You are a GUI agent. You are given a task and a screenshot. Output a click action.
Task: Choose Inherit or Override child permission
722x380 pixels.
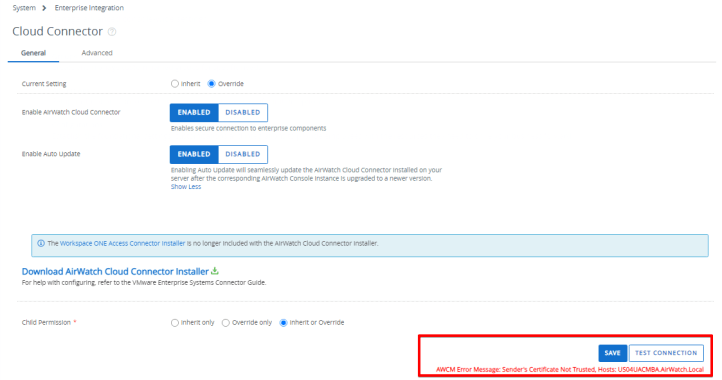click(x=283, y=322)
